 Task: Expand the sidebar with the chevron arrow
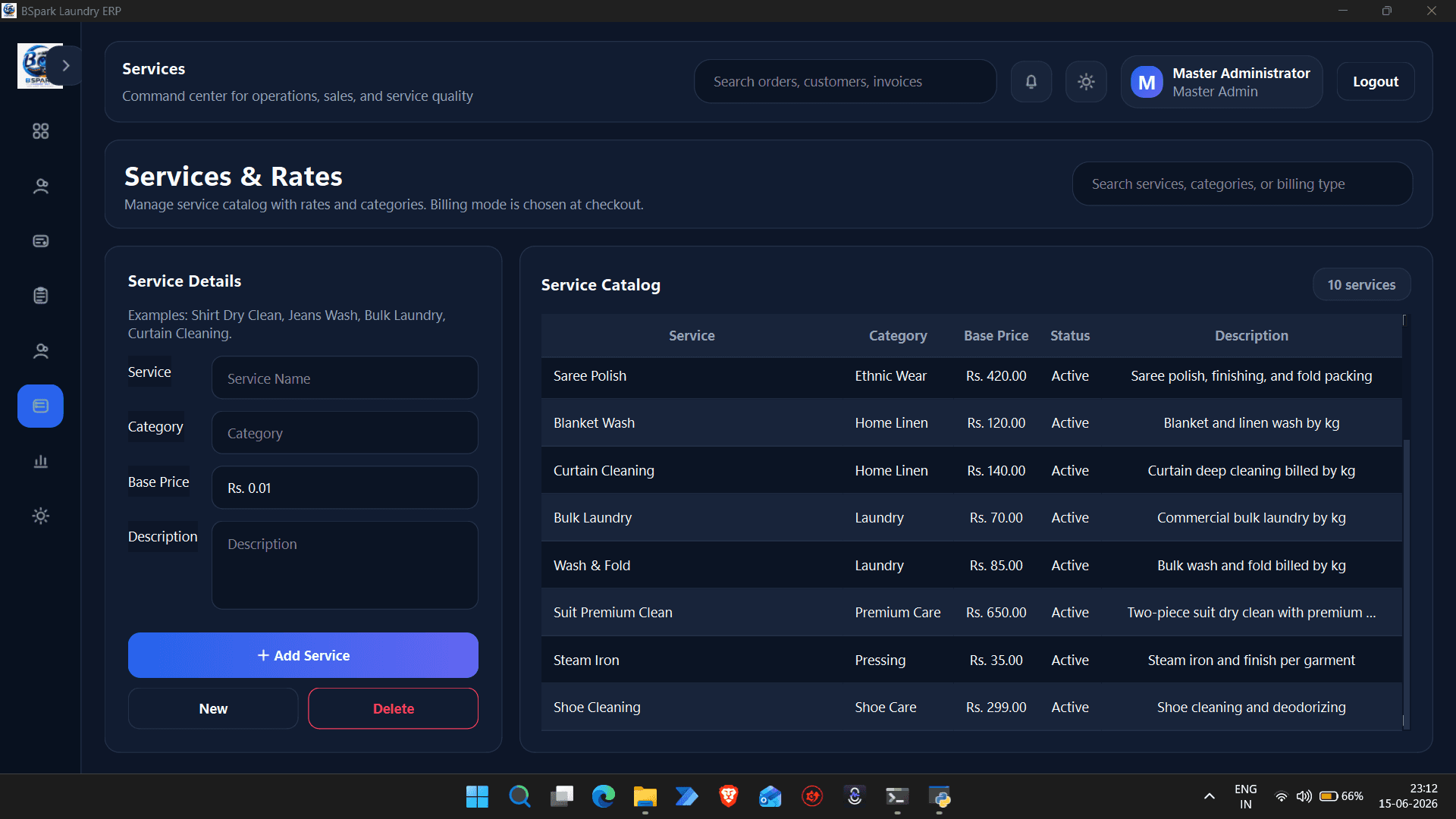pyautogui.click(x=66, y=66)
